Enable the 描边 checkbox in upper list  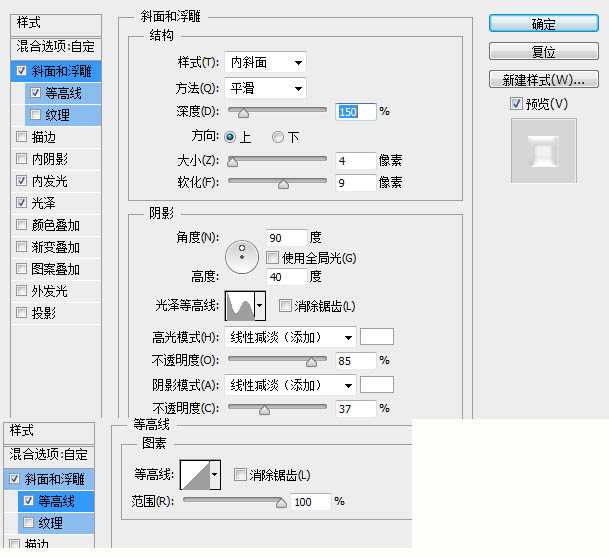[x=21, y=136]
